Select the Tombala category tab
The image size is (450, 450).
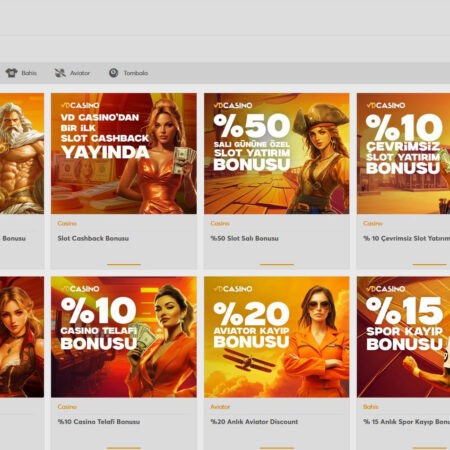point(128,73)
